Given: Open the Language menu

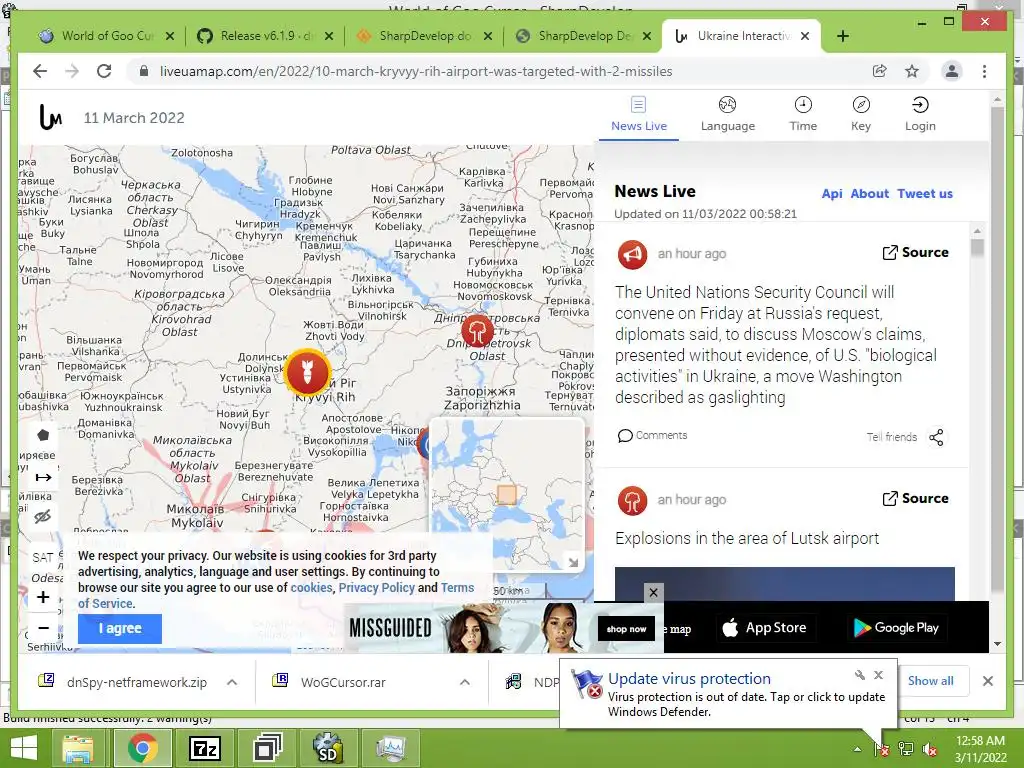Looking at the screenshot, I should tap(728, 114).
